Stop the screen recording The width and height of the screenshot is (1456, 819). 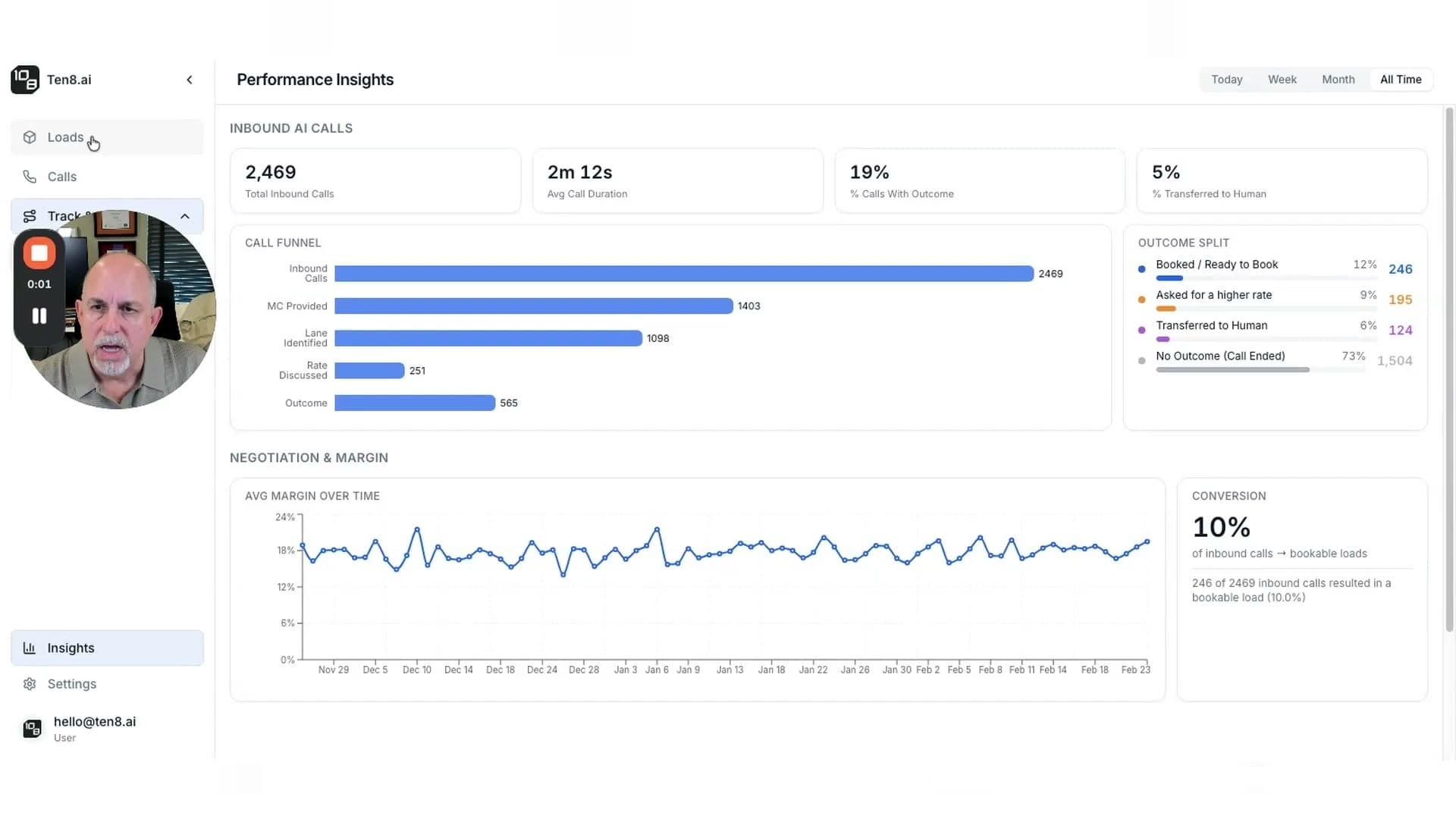pyautogui.click(x=39, y=253)
